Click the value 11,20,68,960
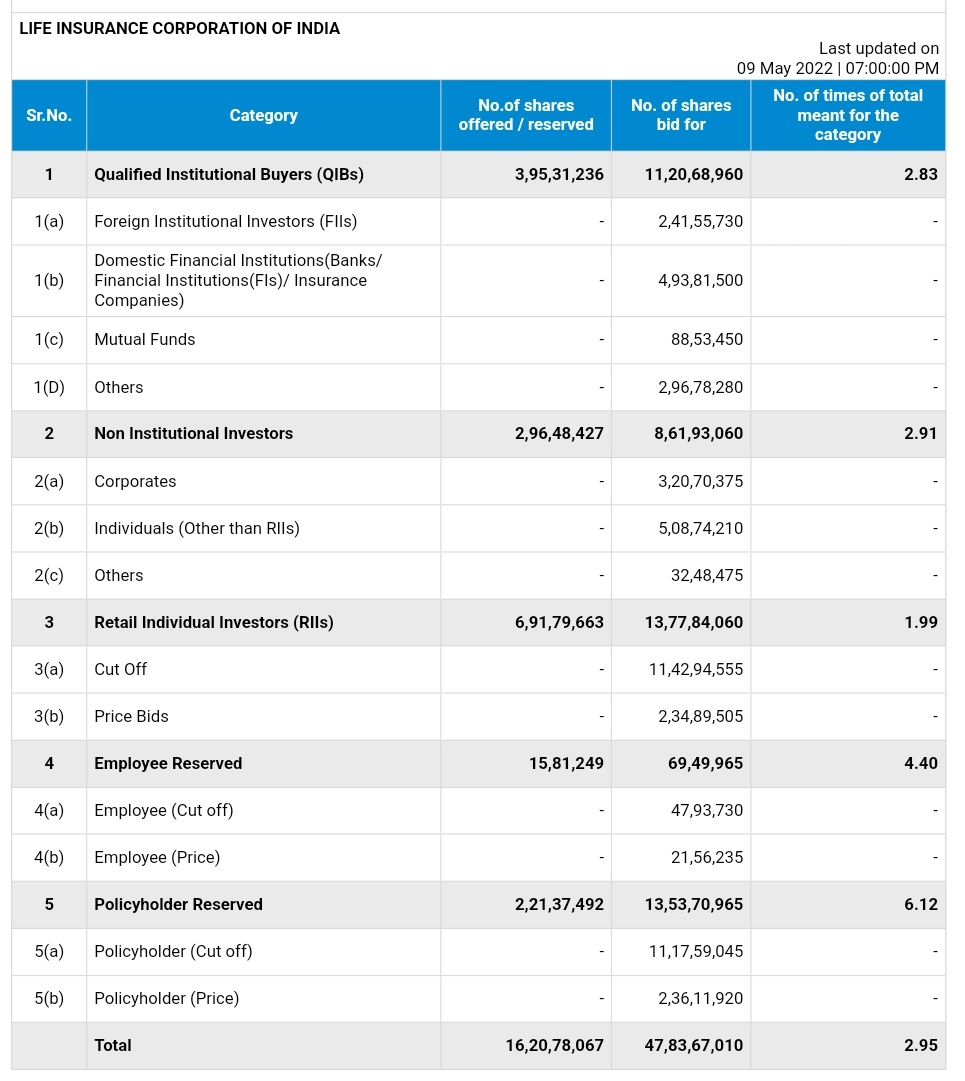The width and height of the screenshot is (965, 1081). pyautogui.click(x=693, y=174)
